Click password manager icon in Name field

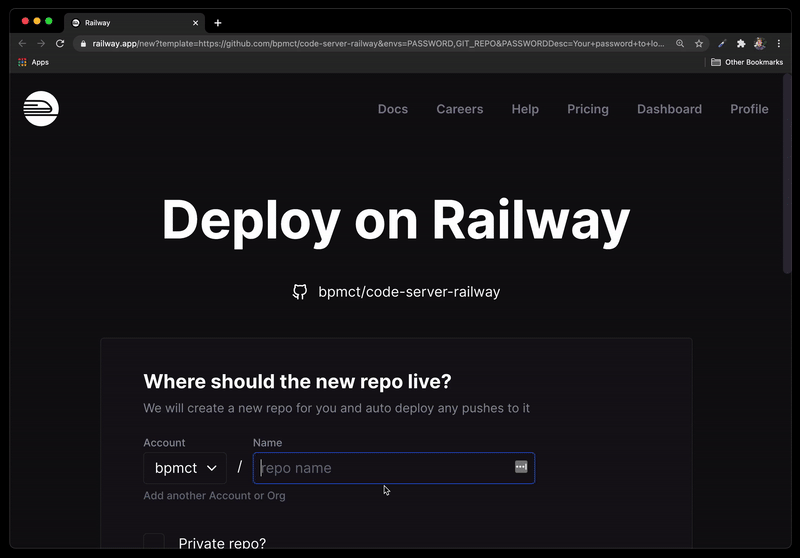(x=521, y=467)
